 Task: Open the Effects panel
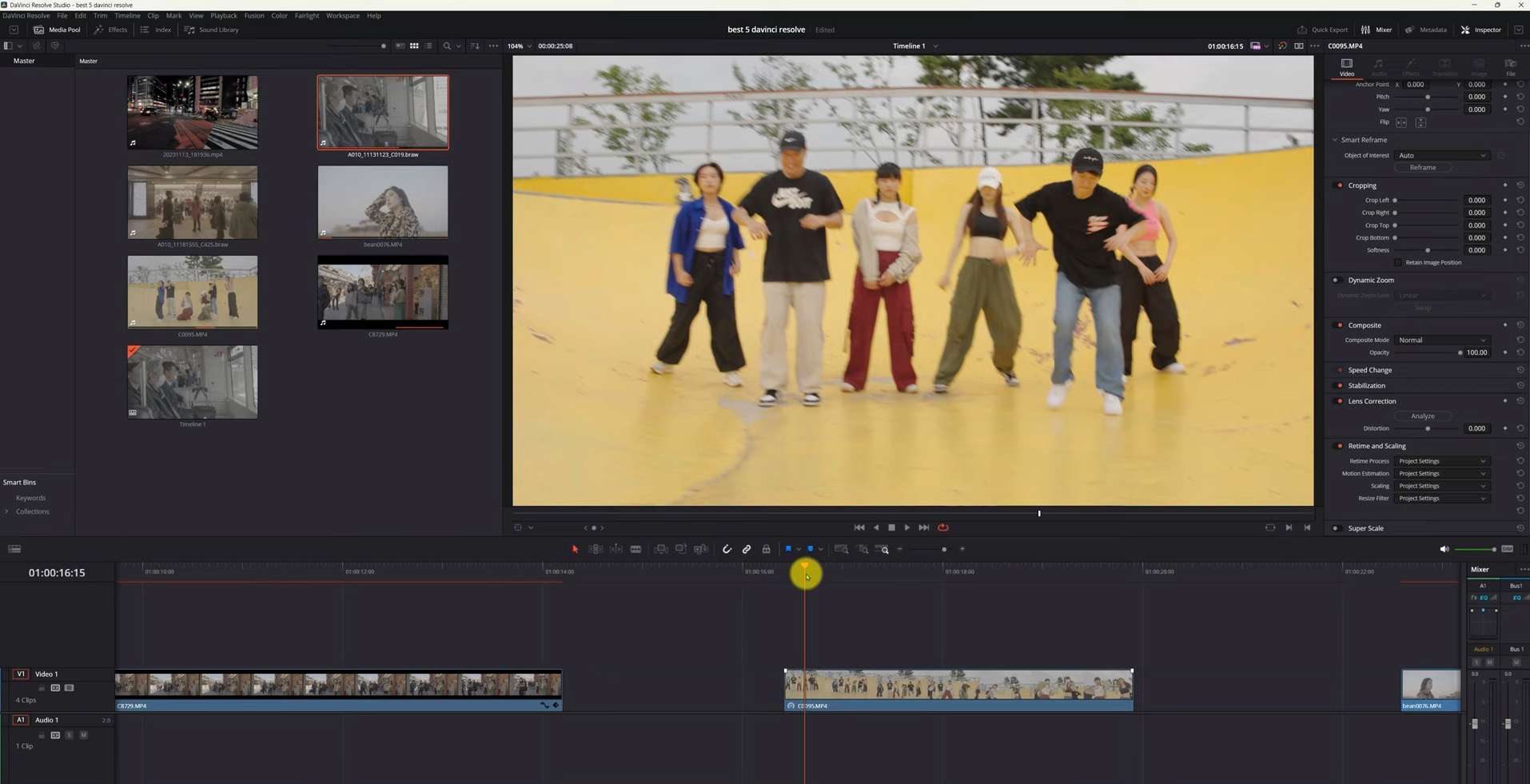pos(110,30)
